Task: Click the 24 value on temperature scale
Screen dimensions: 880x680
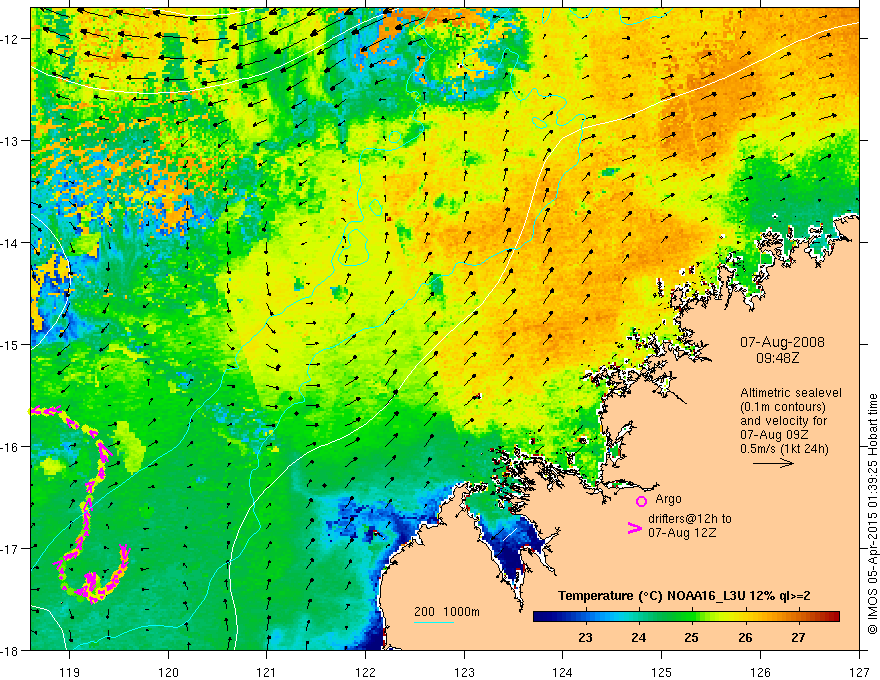Action: (x=638, y=637)
